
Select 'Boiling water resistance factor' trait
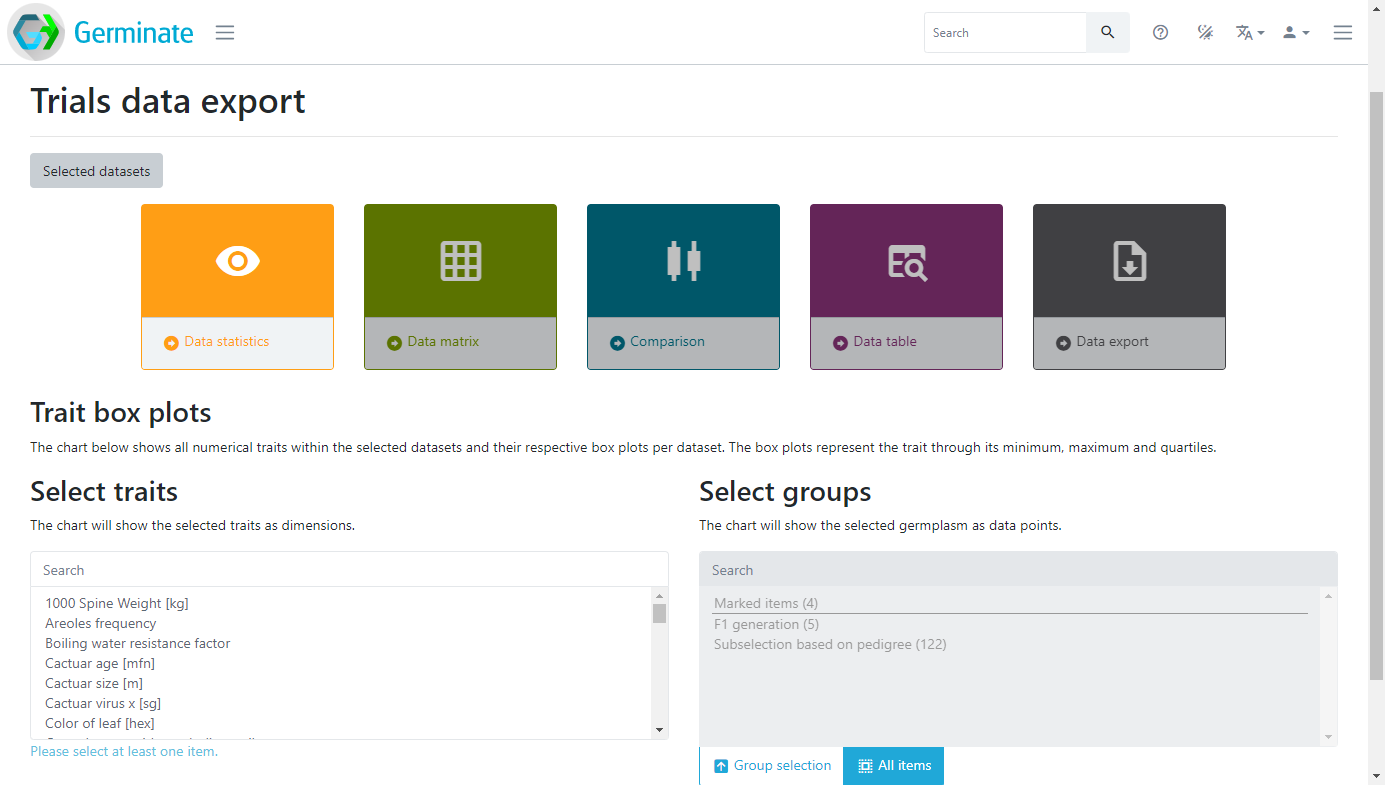(138, 644)
